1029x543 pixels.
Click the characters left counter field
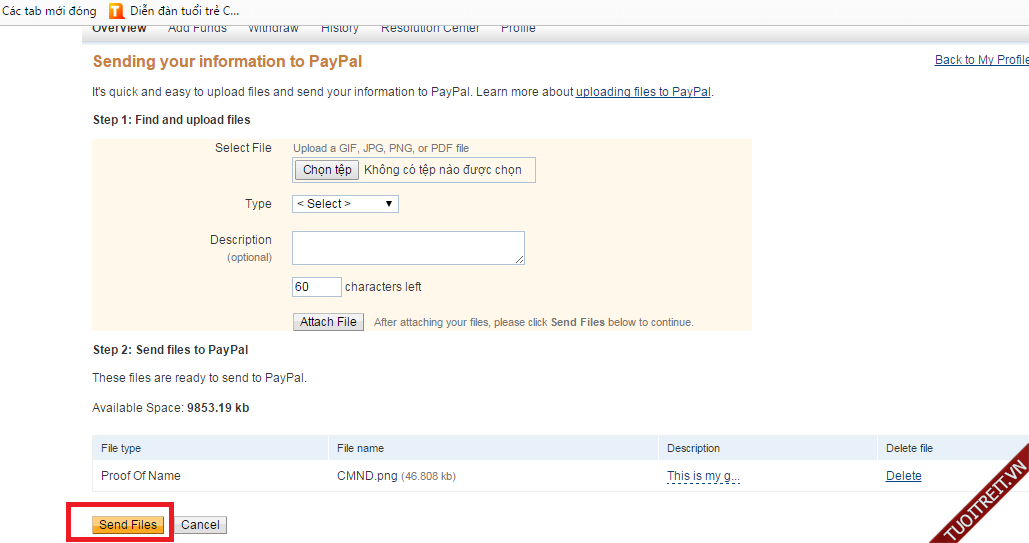316,287
